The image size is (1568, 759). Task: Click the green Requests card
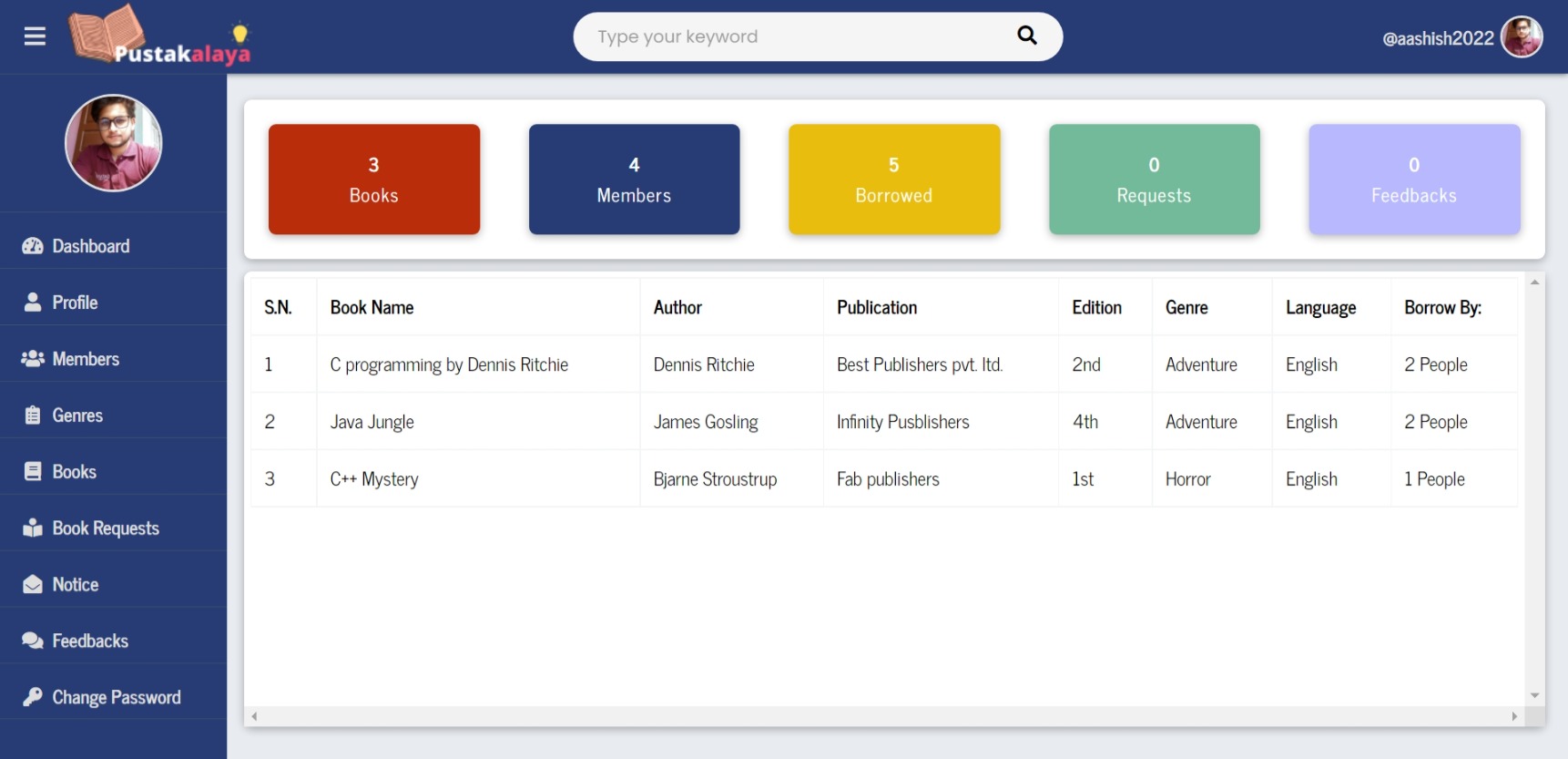[x=1154, y=179]
